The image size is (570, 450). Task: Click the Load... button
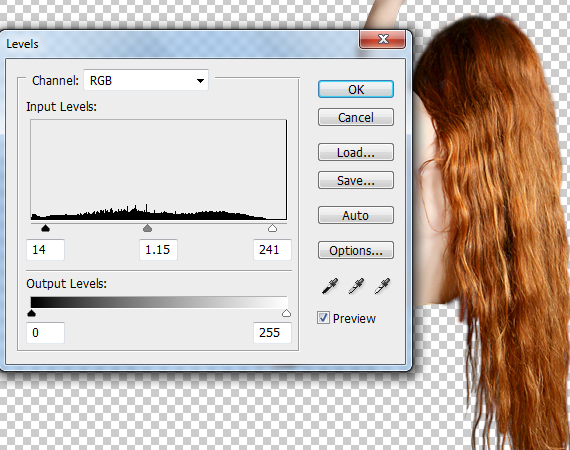[x=356, y=152]
